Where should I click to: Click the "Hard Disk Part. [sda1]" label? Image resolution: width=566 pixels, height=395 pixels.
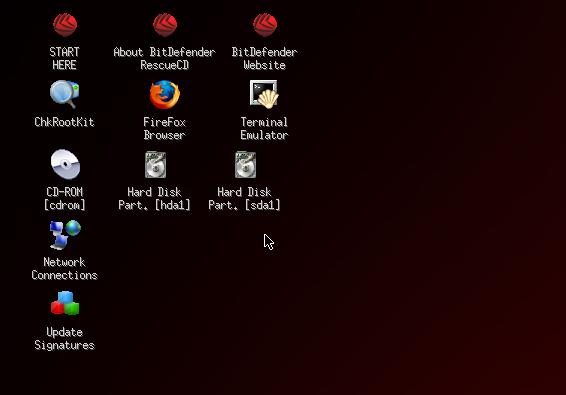coord(244,199)
